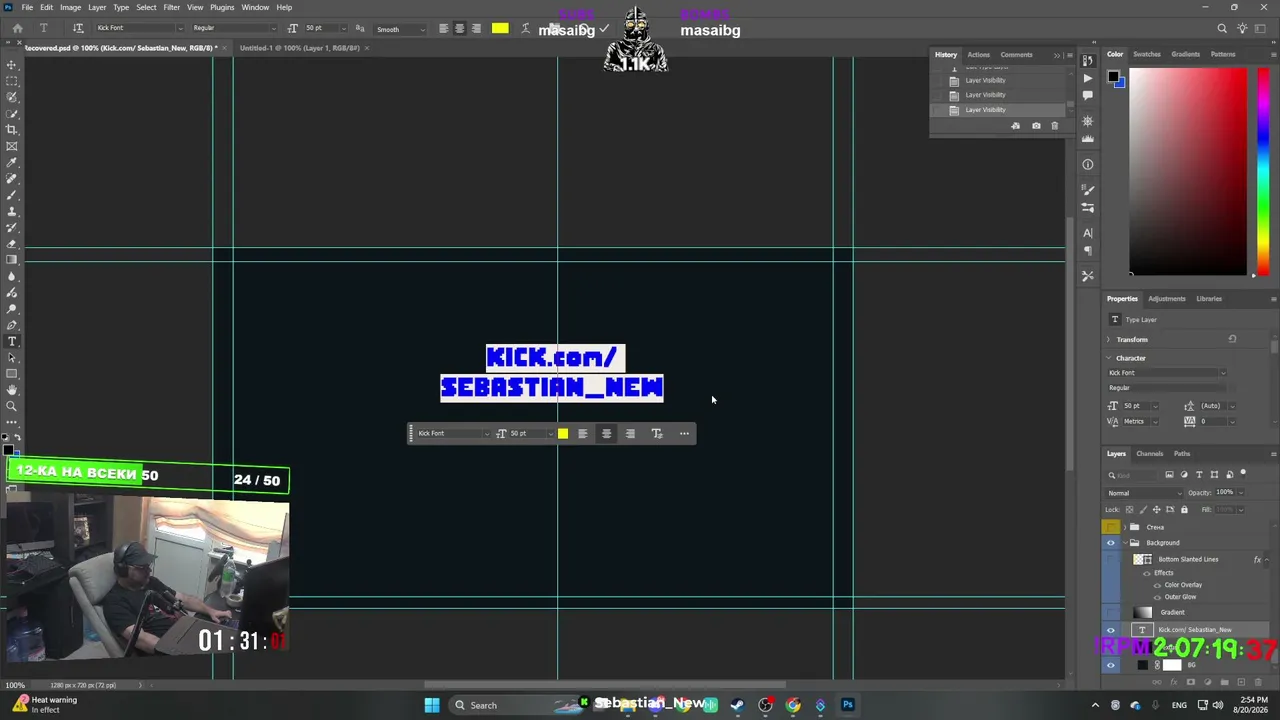Create a new group folder in Layers panel
The width and height of the screenshot is (1280, 720).
(1225, 683)
